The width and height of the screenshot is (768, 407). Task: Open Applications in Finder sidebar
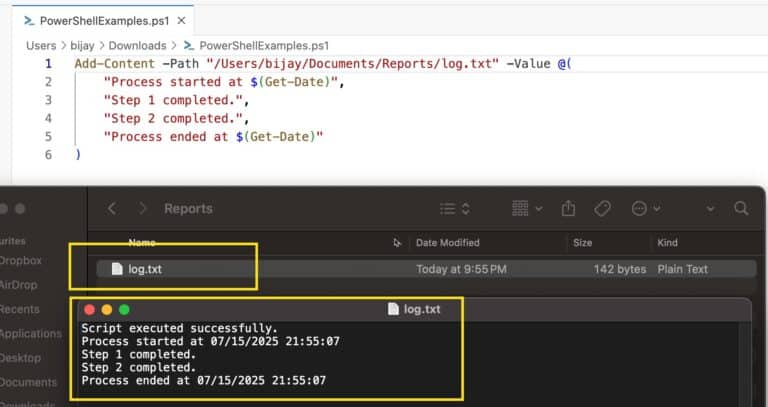pyautogui.click(x=31, y=334)
